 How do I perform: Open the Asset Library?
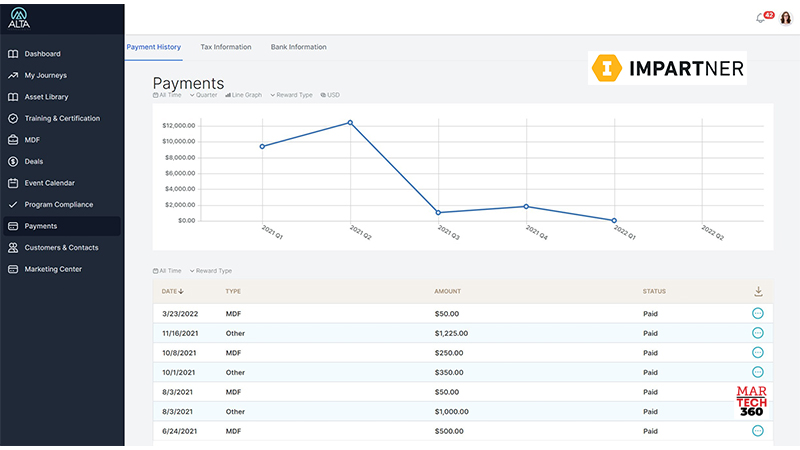point(46,97)
